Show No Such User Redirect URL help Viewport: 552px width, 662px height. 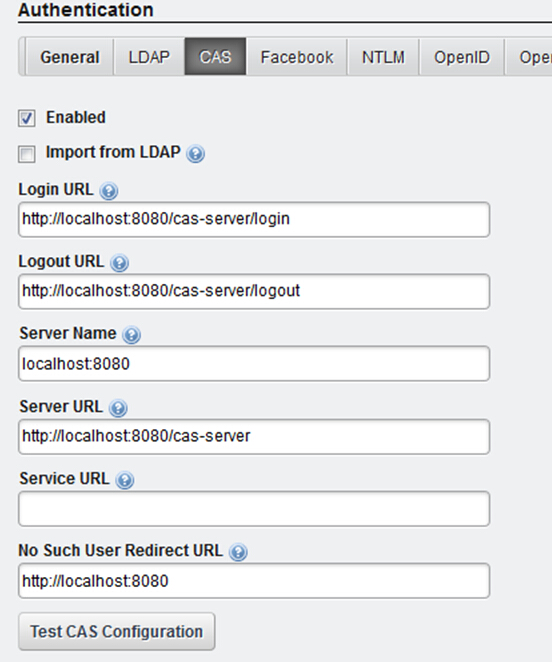pos(238,552)
